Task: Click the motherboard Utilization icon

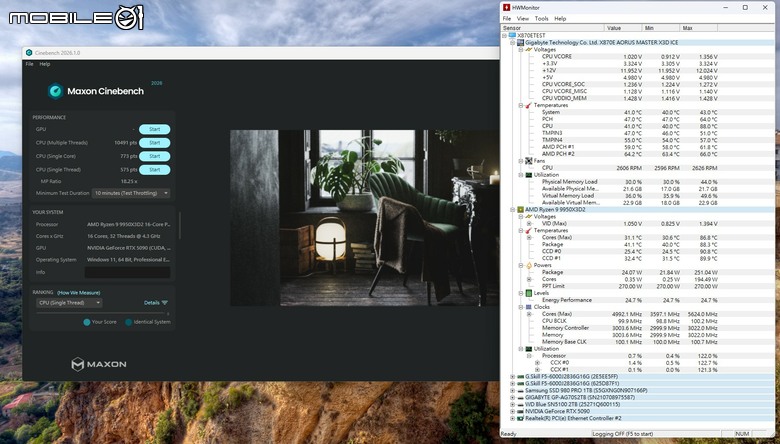Action: 528,175
